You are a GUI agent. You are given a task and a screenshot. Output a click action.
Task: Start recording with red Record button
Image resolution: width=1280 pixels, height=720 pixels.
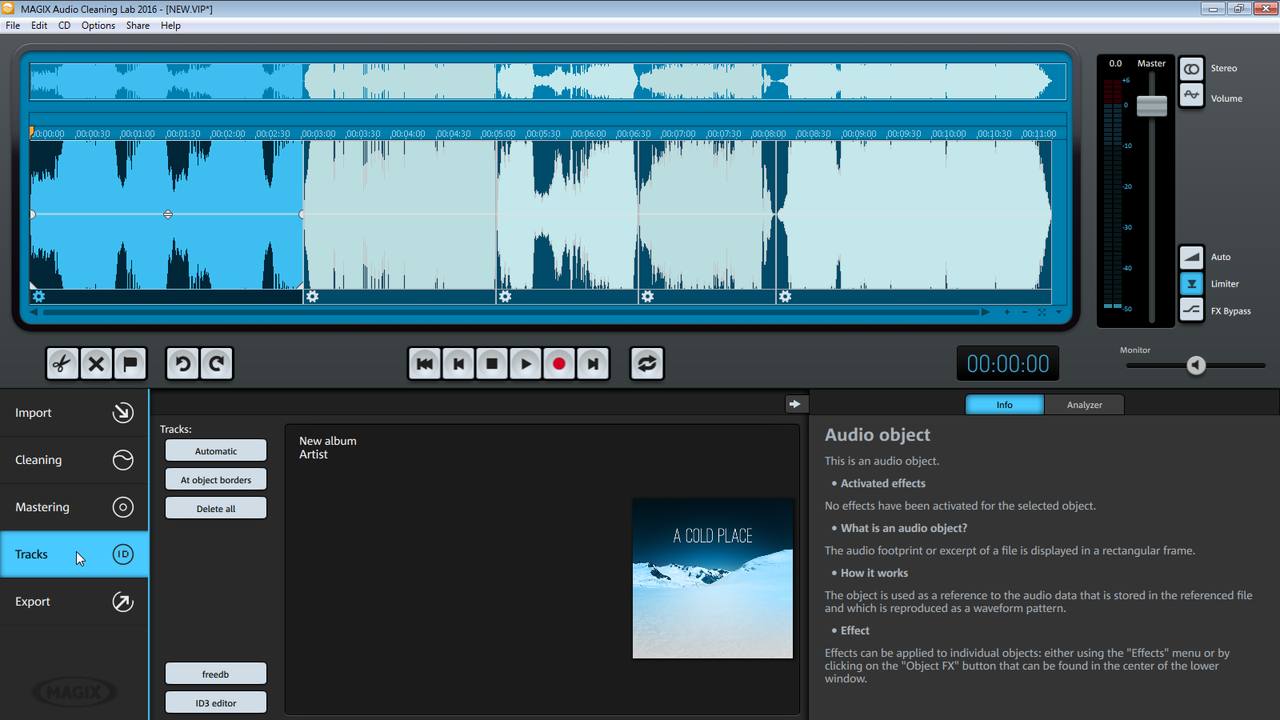click(559, 364)
